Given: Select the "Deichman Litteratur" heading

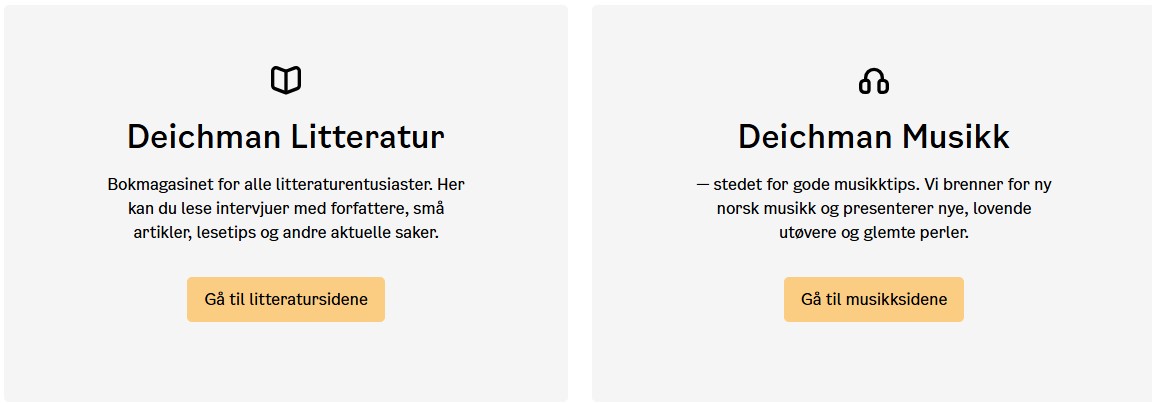Looking at the screenshot, I should pyautogui.click(x=286, y=137).
